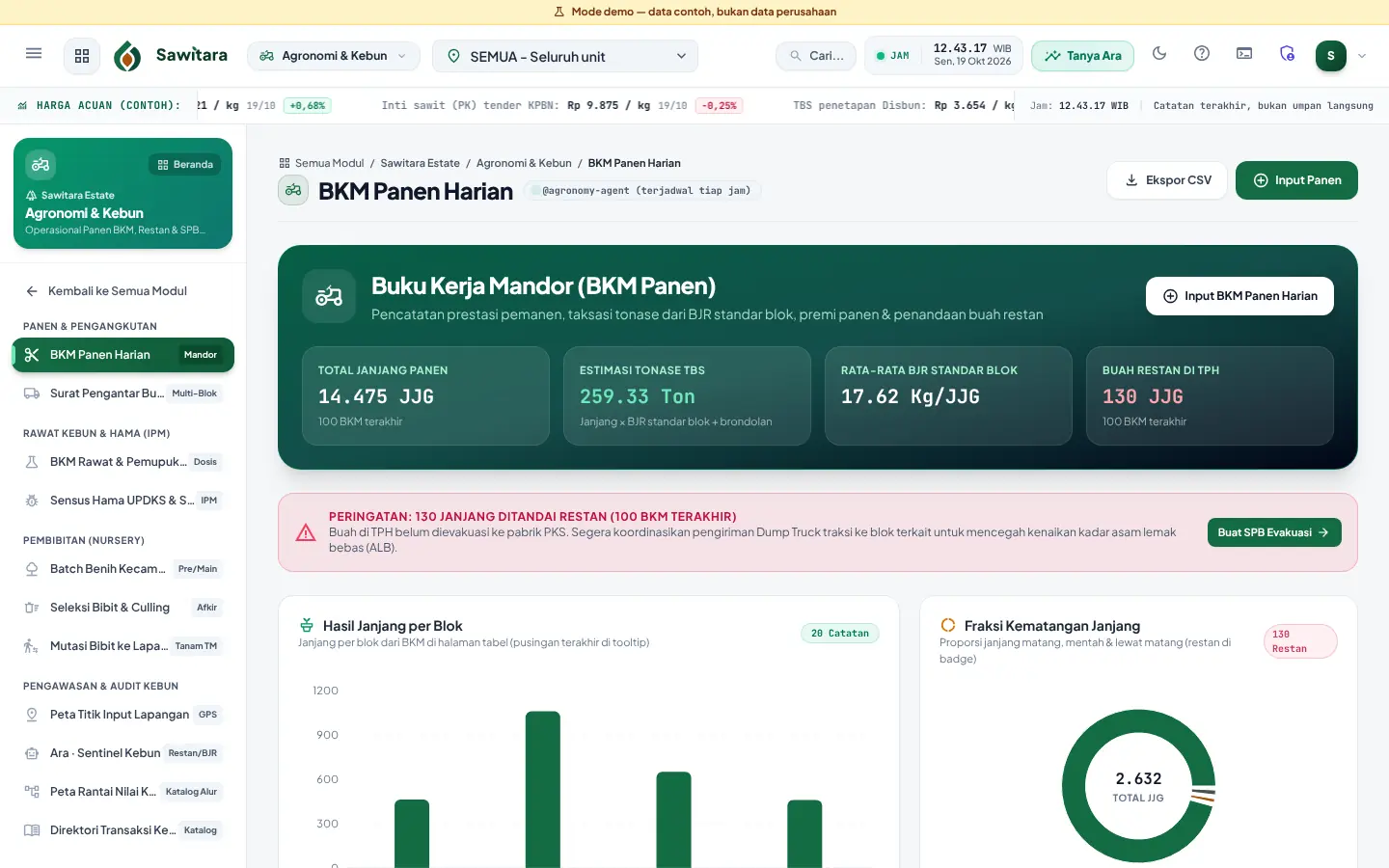Image resolution: width=1389 pixels, height=868 pixels.
Task: Click the tallest bar in Hasil Janjang chart
Action: (543, 789)
